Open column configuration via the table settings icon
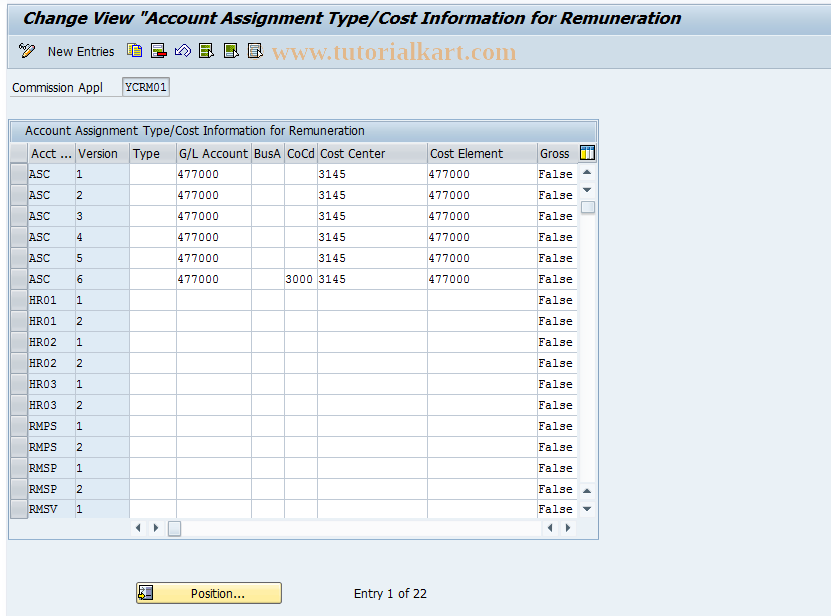The image size is (831, 616). point(586,153)
